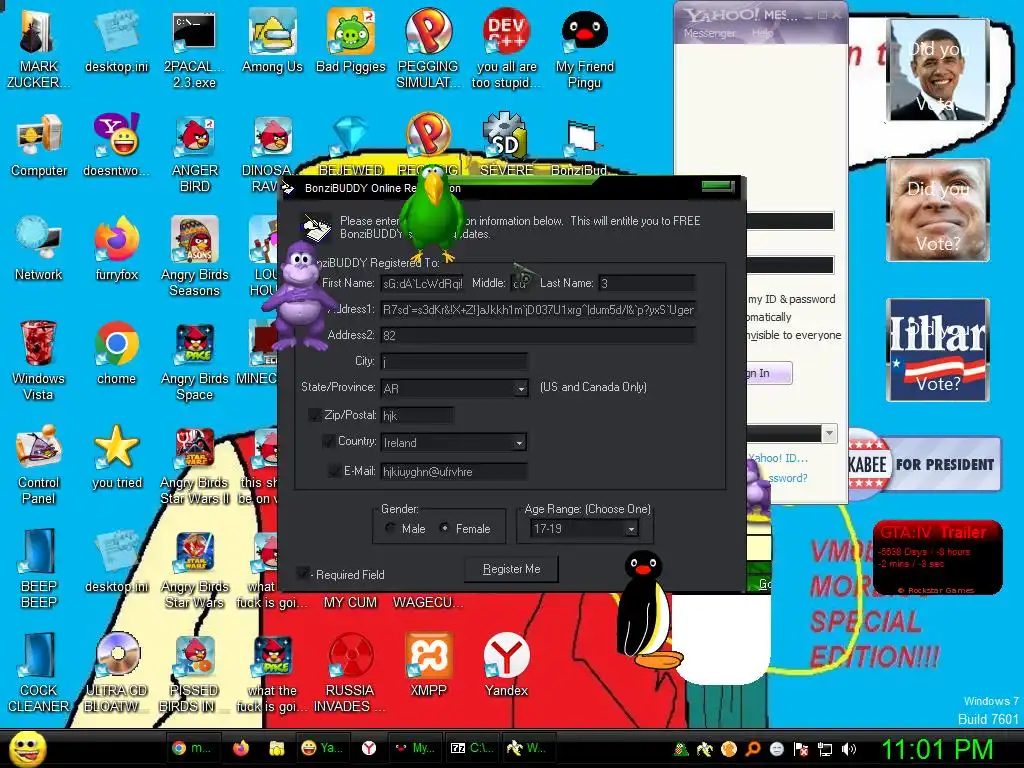Select the Female gender radio button

click(444, 528)
